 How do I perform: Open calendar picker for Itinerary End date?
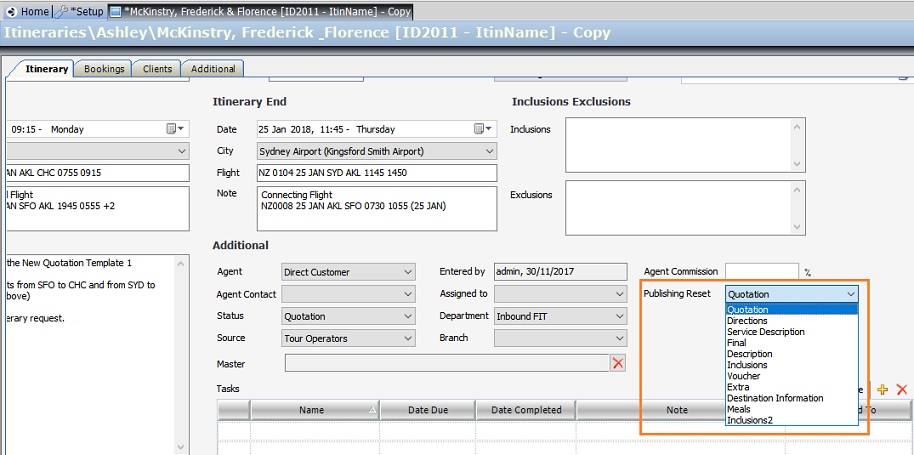479,129
